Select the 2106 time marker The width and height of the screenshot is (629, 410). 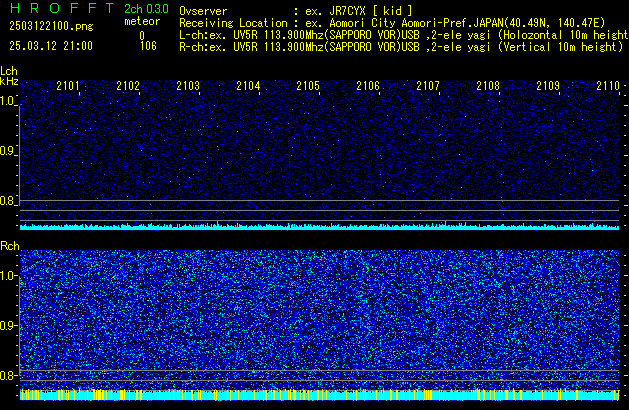tap(368, 86)
